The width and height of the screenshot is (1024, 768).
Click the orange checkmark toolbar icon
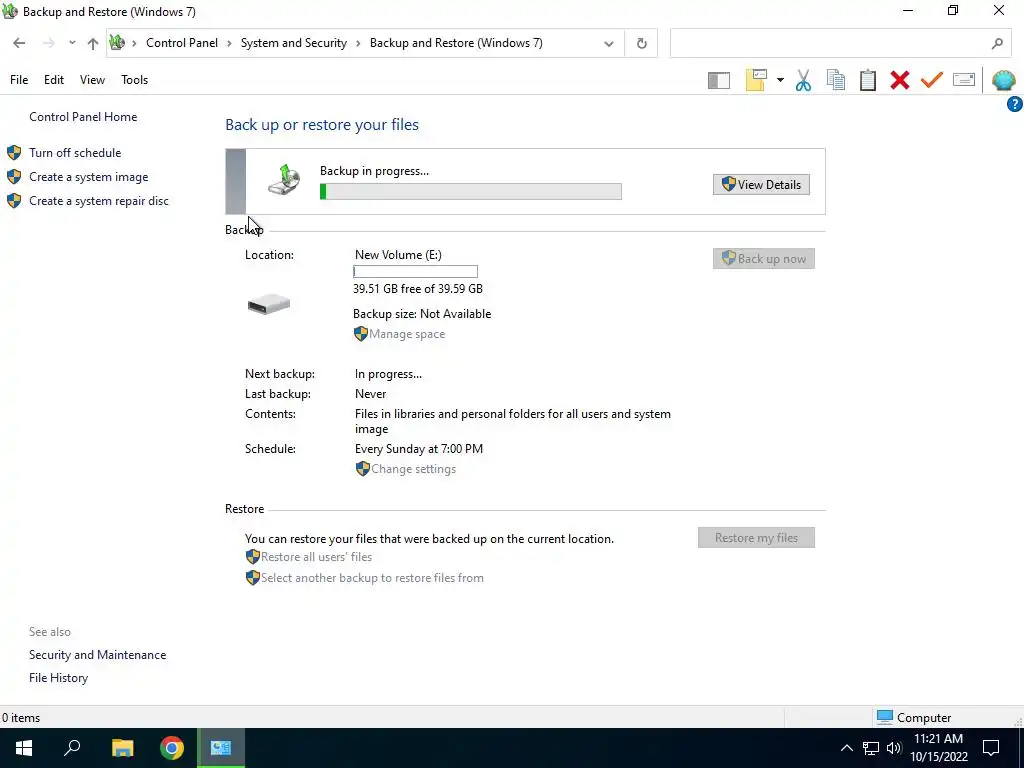point(932,80)
